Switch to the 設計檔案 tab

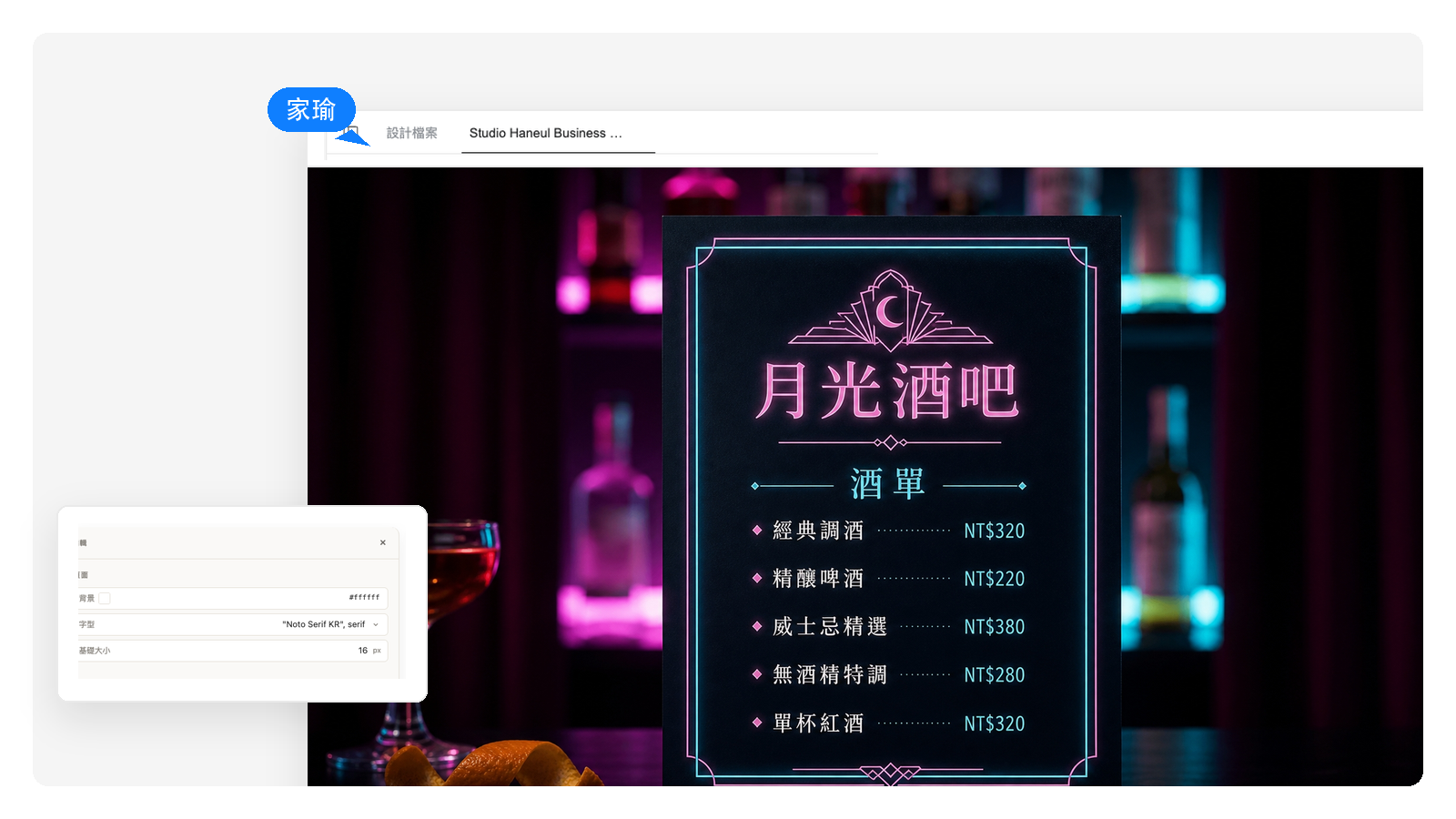point(411,133)
